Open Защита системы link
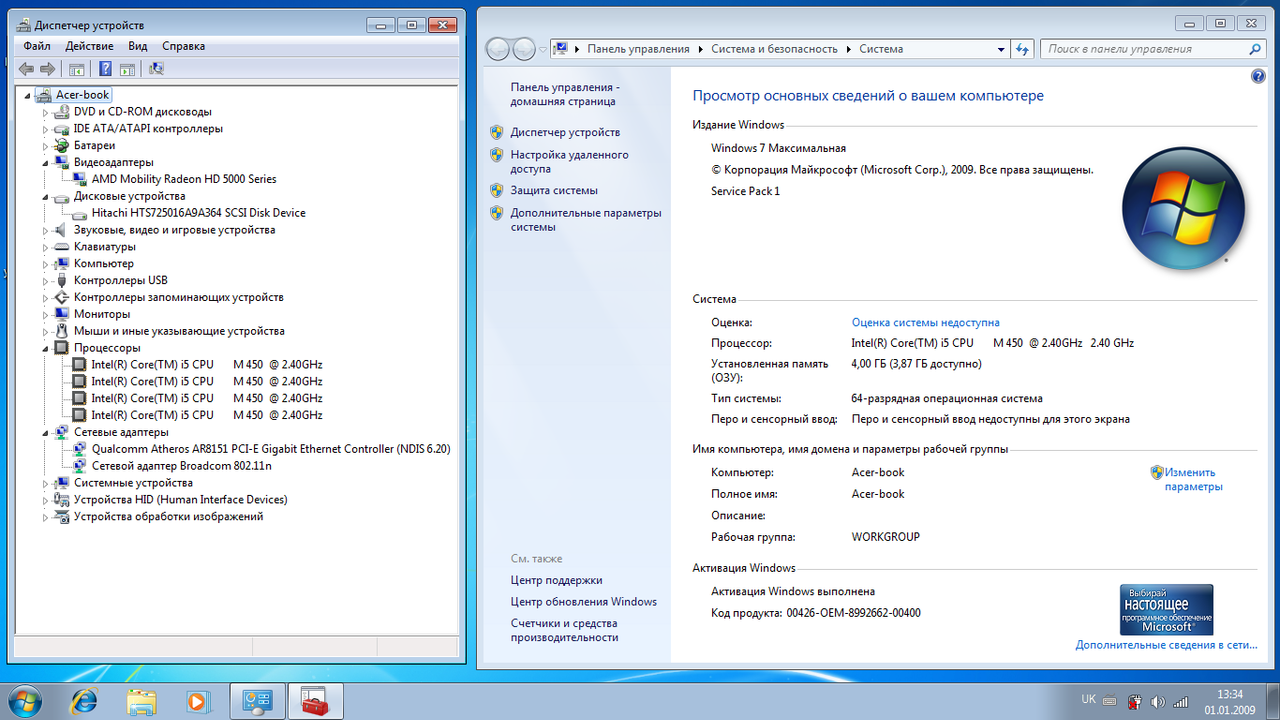Image resolution: width=1280 pixels, height=720 pixels. 554,190
